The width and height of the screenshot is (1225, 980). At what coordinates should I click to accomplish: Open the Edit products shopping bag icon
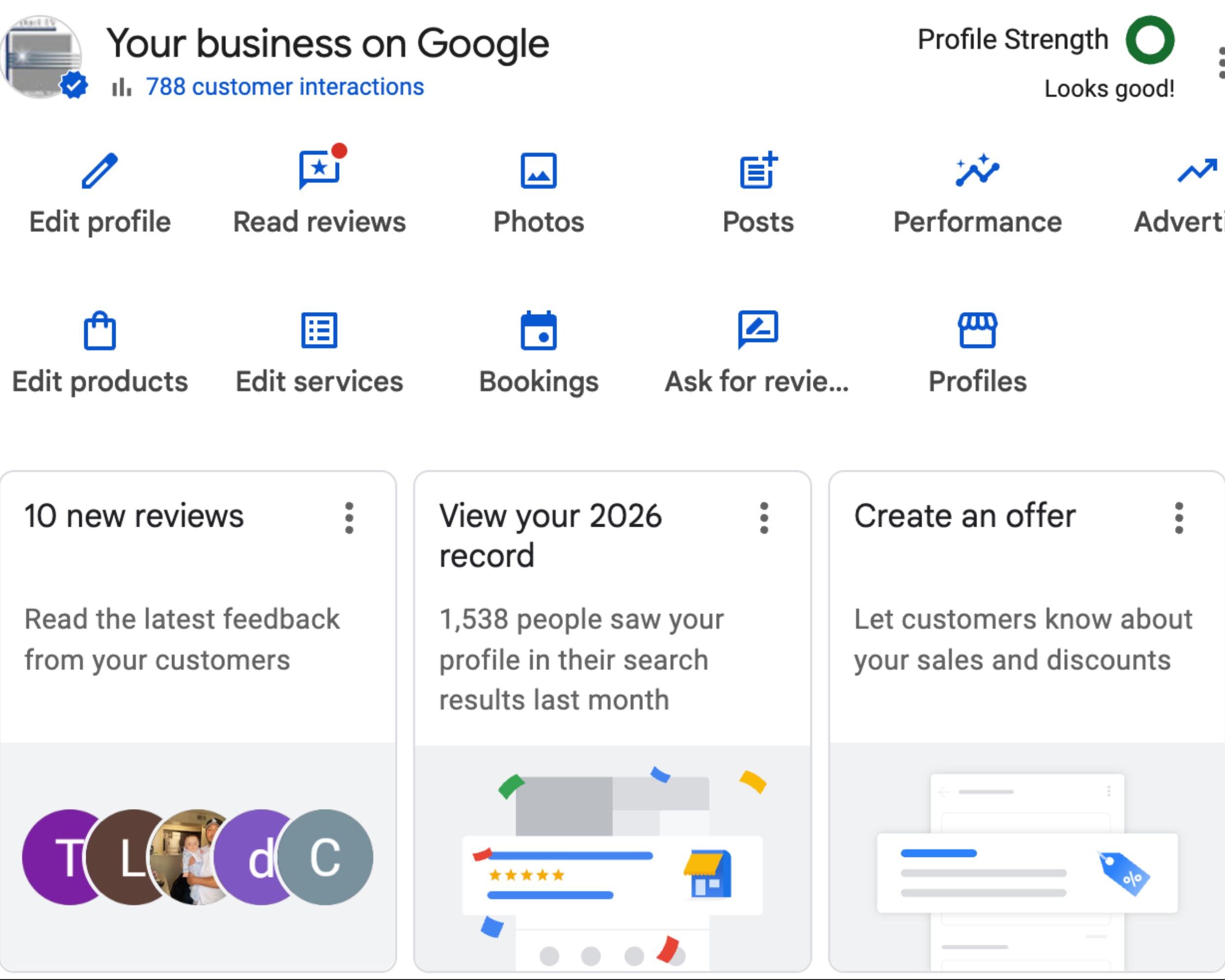(100, 330)
